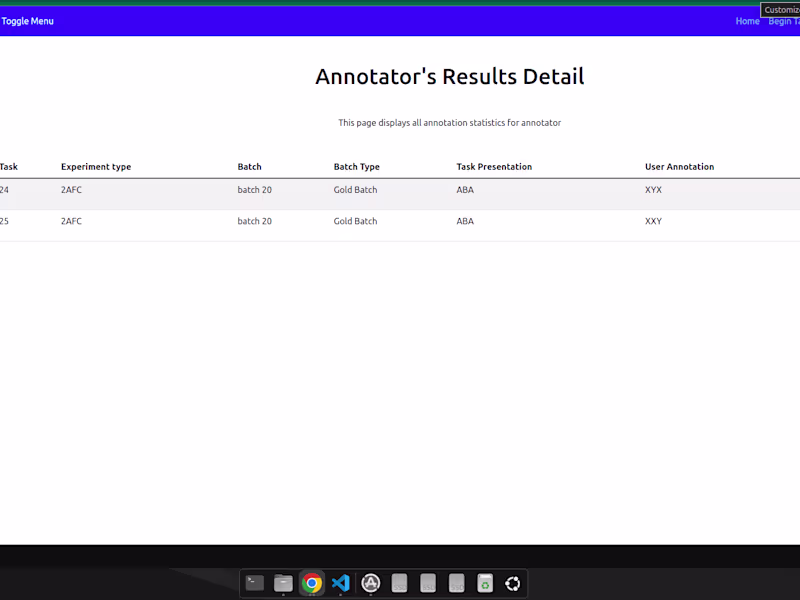This screenshot has width=800, height=600.
Task: Open the second SSD drive icon
Action: click(428, 583)
